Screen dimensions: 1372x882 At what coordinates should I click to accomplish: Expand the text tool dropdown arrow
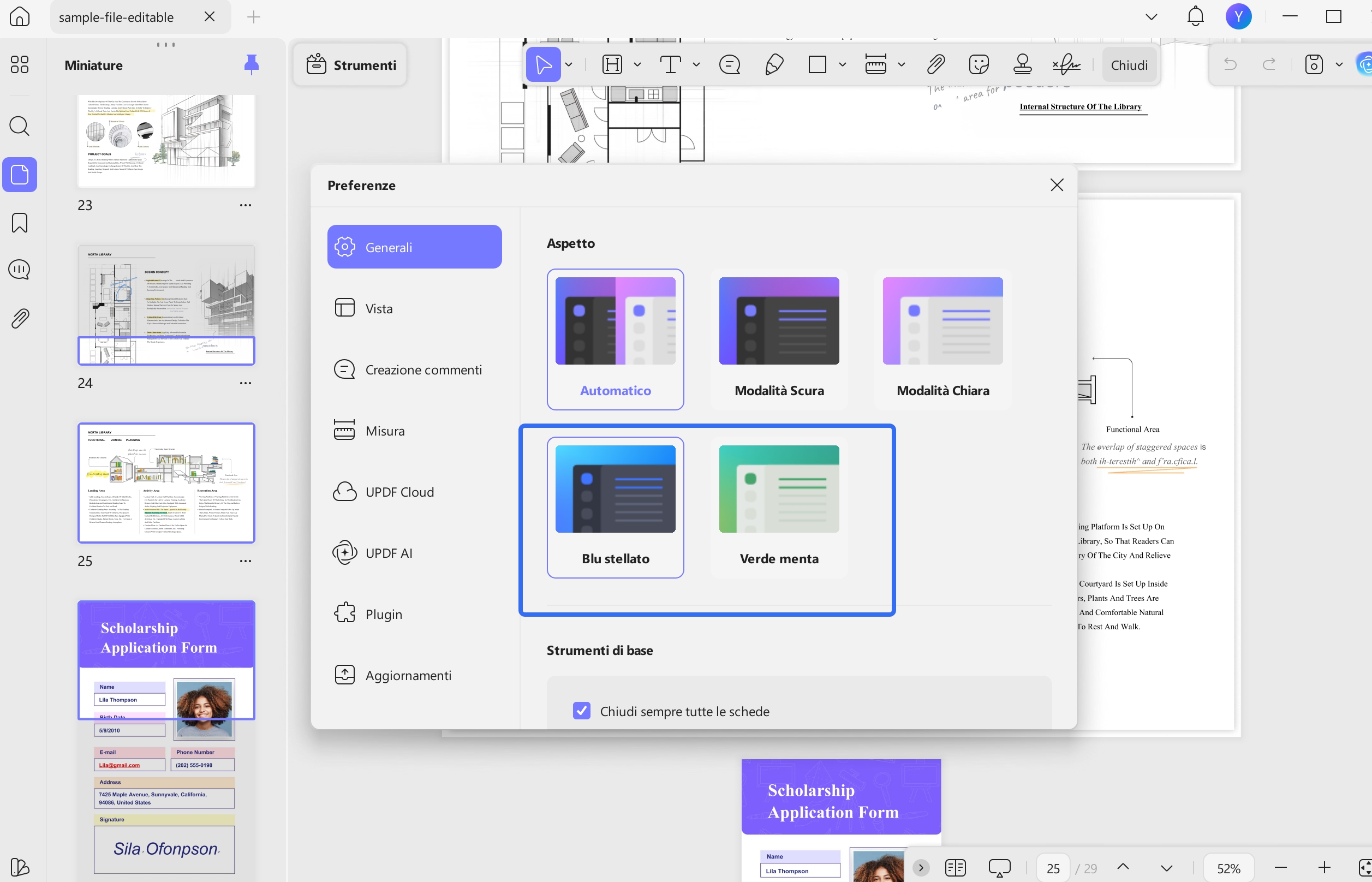pyautogui.click(x=696, y=65)
